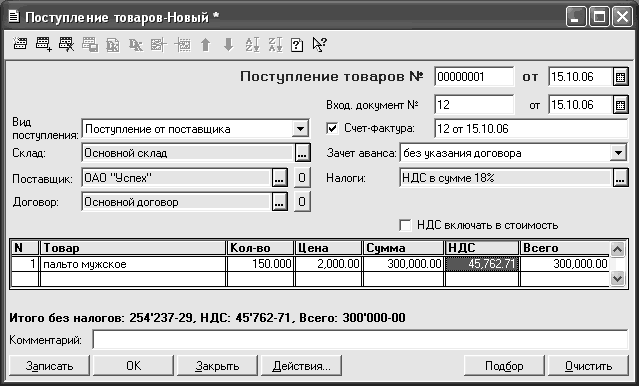Click the table scrollbar down arrow
The height and width of the screenshot is (386, 639).
(x=617, y=278)
